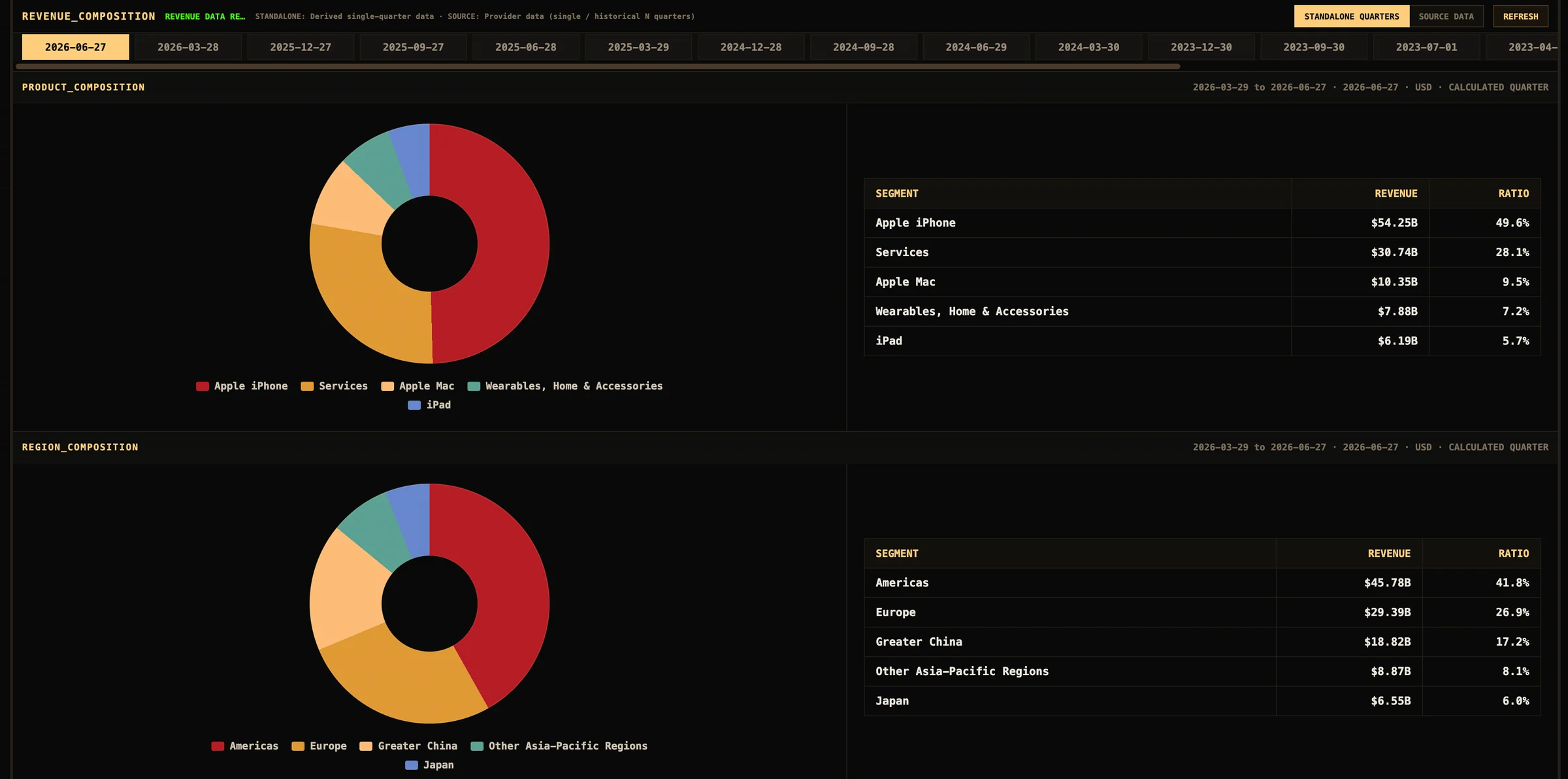
Task: Toggle Greater China legend color swatch
Action: coord(366,746)
